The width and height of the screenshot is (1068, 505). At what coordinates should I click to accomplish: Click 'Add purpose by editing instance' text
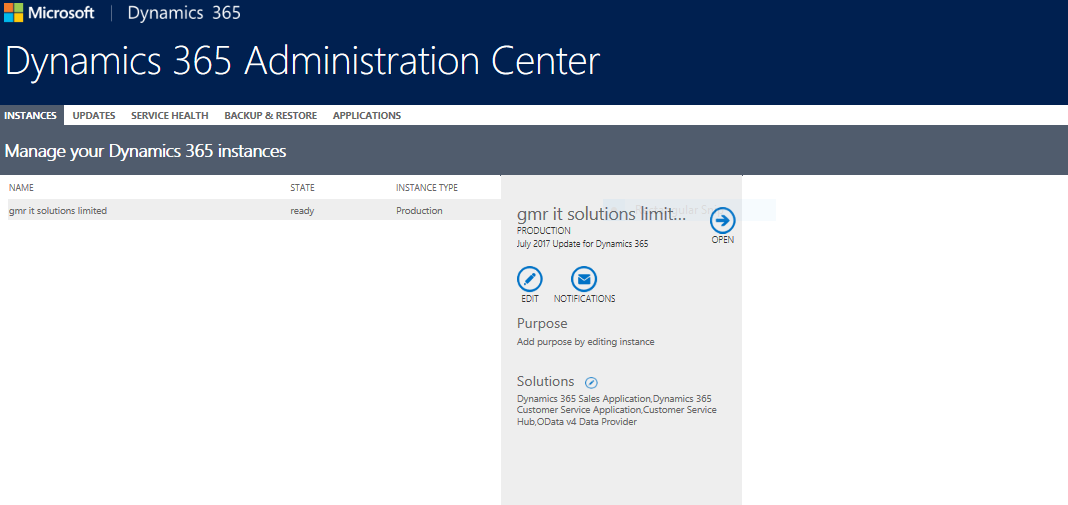585,342
